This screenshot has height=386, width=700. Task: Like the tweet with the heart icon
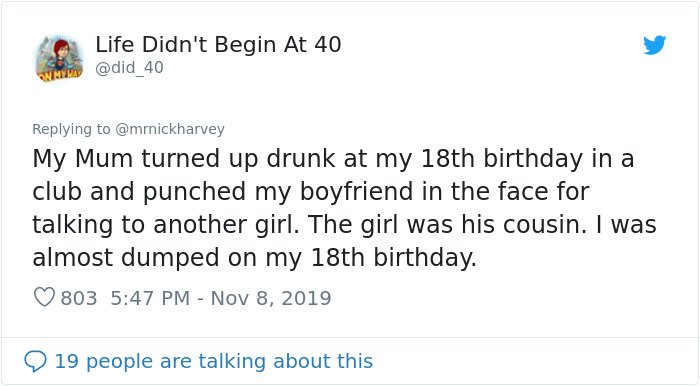44,297
